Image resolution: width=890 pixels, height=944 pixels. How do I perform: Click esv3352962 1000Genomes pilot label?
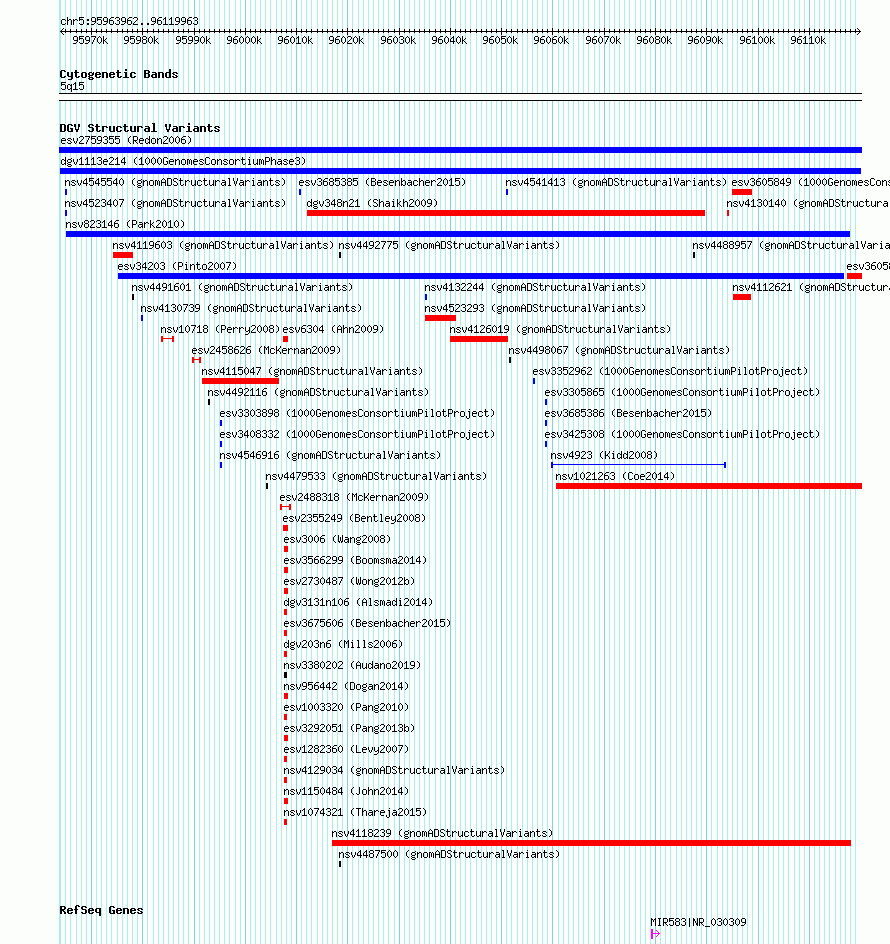[670, 371]
